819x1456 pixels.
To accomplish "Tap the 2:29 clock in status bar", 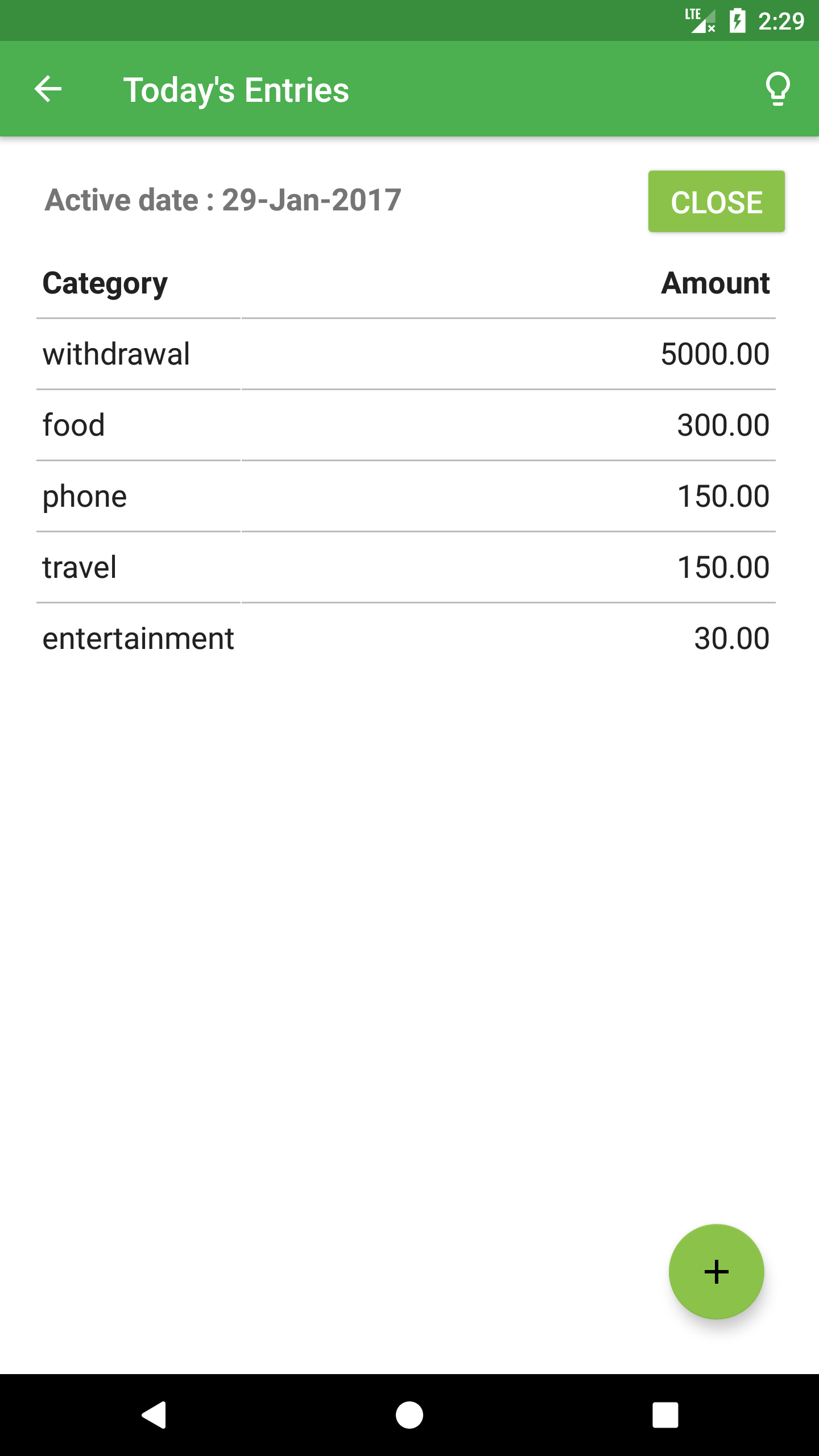I will pos(781,21).
